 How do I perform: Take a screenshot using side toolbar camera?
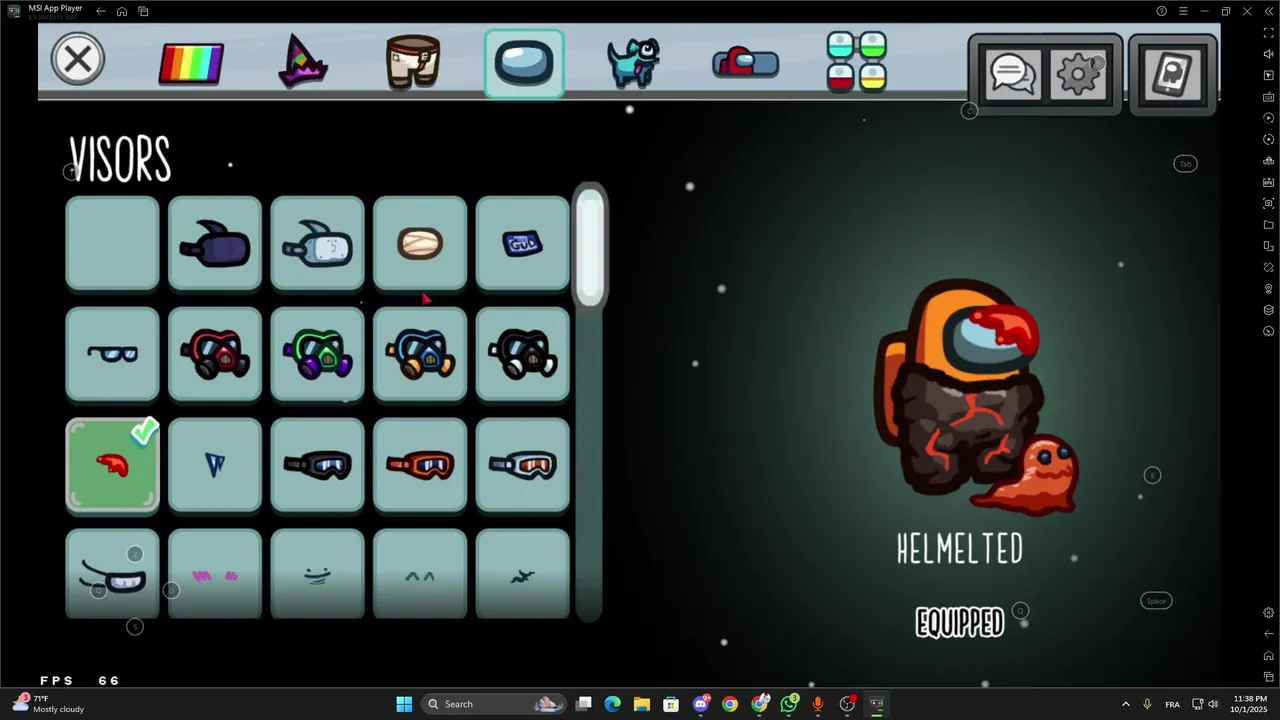[x=1269, y=203]
